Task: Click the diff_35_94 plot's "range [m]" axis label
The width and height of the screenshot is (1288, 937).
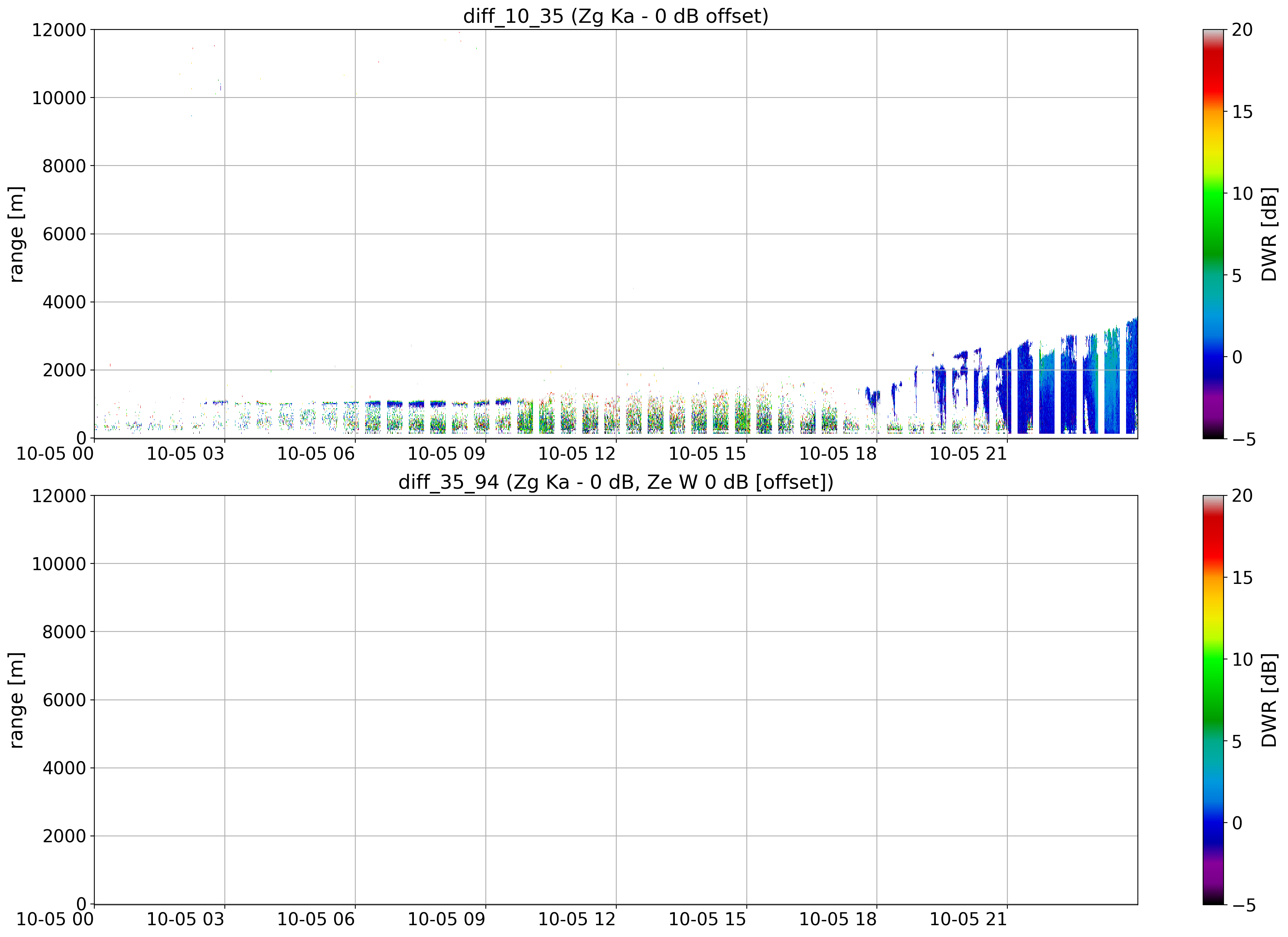Action: [16, 700]
